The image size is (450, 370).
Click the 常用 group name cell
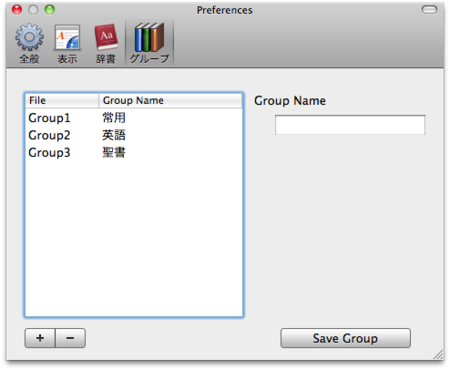pos(114,118)
